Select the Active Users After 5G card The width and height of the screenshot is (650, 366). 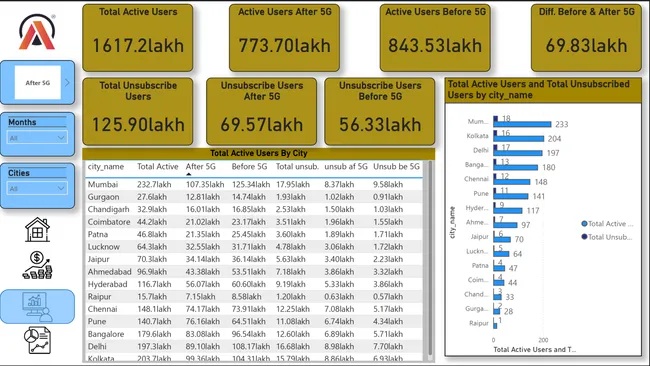(284, 38)
